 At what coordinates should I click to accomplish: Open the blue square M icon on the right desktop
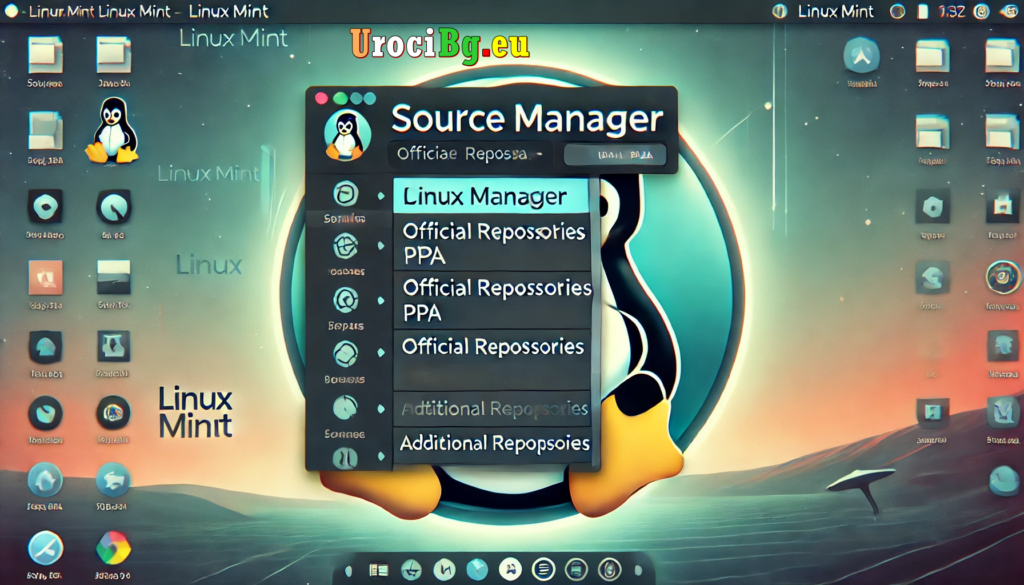1002,412
